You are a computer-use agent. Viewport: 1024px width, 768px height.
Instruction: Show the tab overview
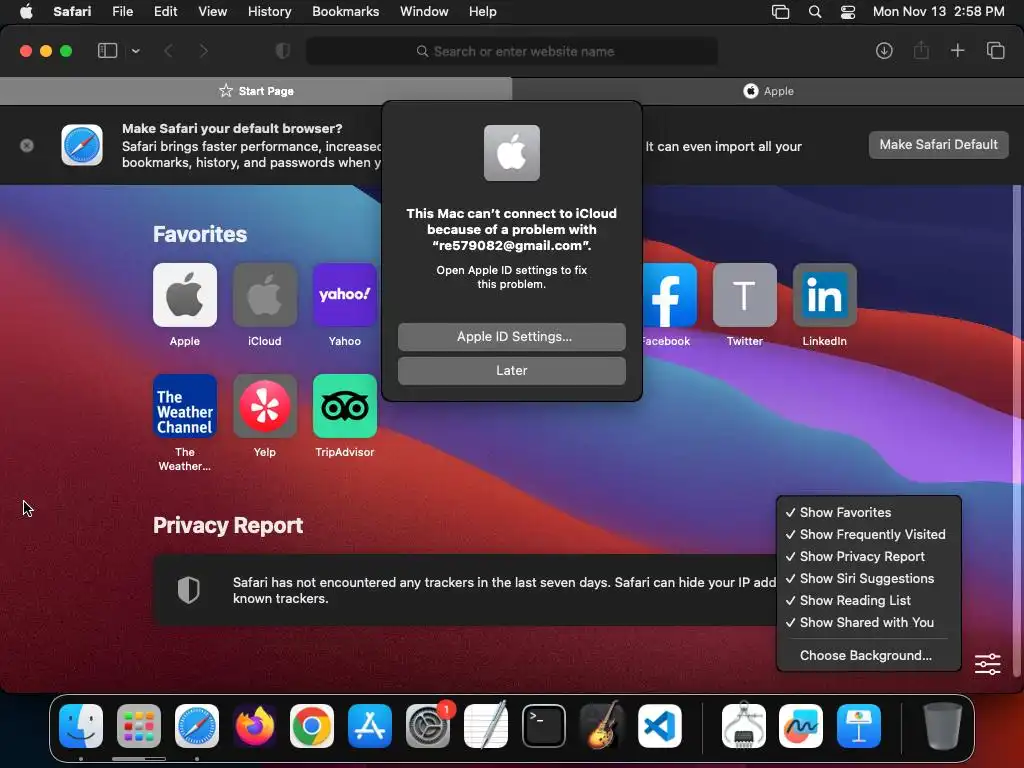tap(995, 51)
